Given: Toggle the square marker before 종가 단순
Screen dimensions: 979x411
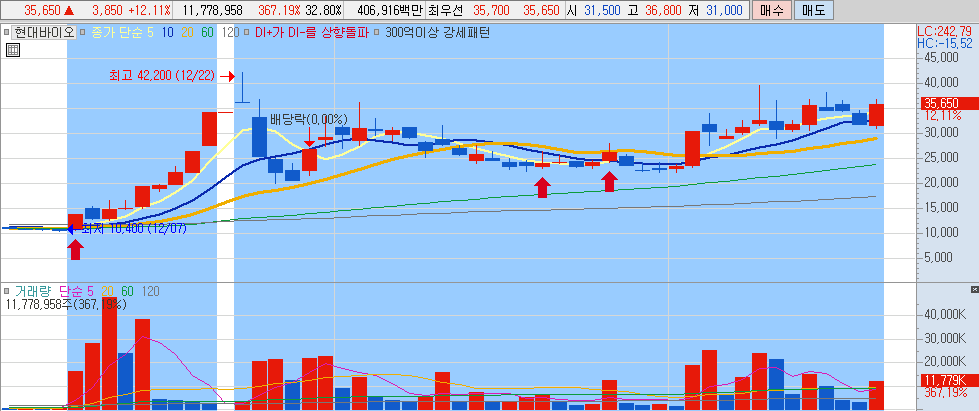Looking at the screenshot, I should [x=84, y=31].
